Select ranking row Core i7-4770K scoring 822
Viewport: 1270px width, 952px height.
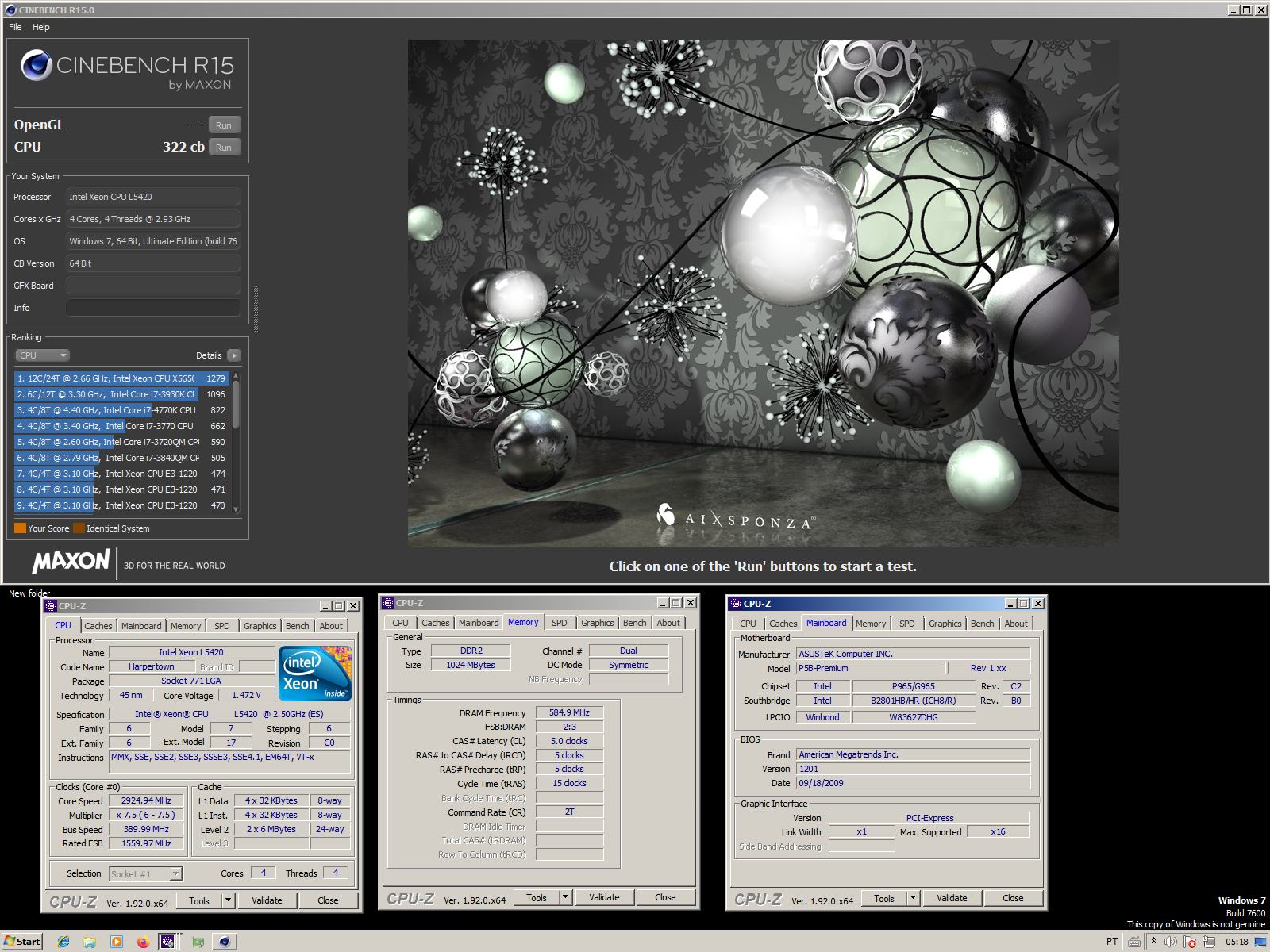pos(122,410)
